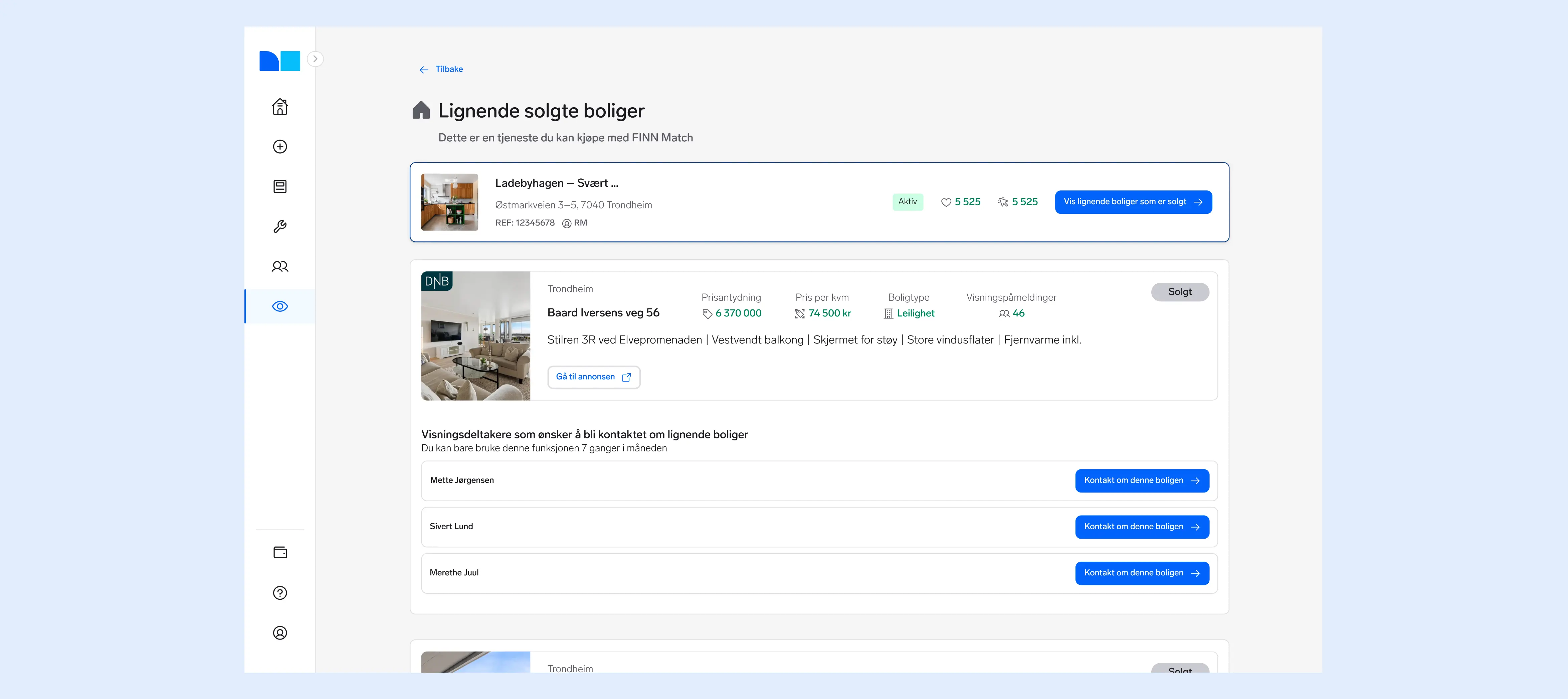Viewport: 1568px width, 699px height.
Task: Click the Aktiv status badge
Action: pos(908,202)
